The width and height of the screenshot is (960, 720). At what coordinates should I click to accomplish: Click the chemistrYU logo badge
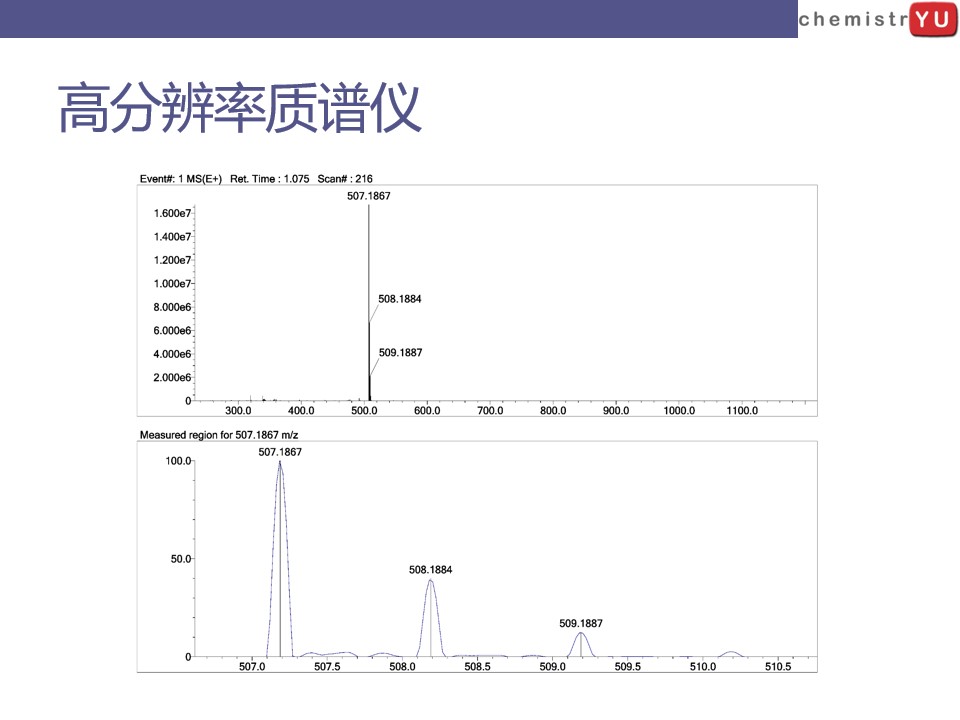(878, 20)
